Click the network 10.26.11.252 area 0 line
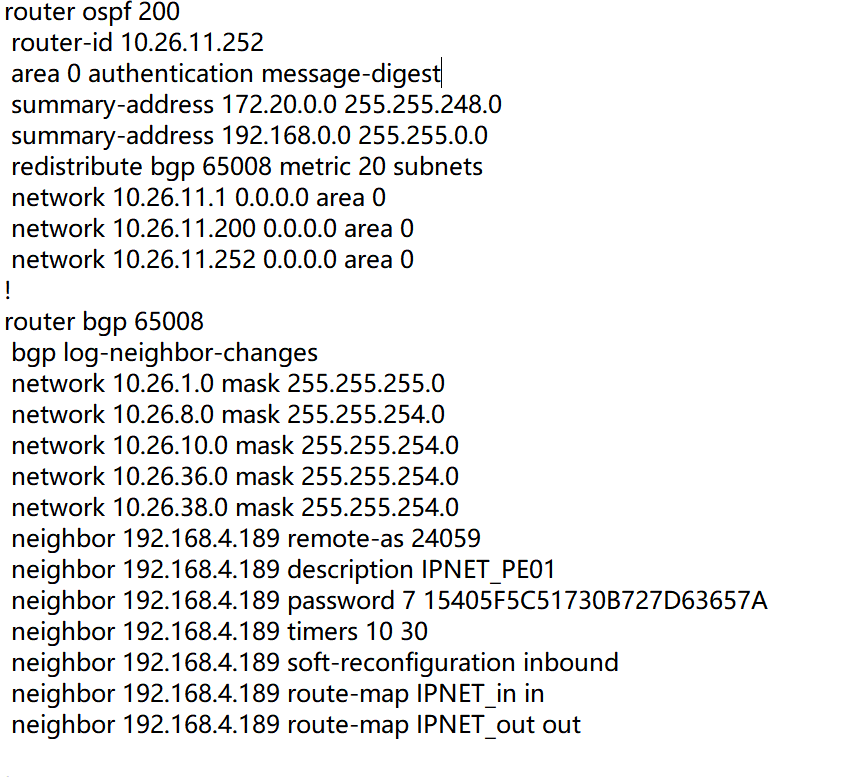The image size is (844, 777). (x=212, y=260)
